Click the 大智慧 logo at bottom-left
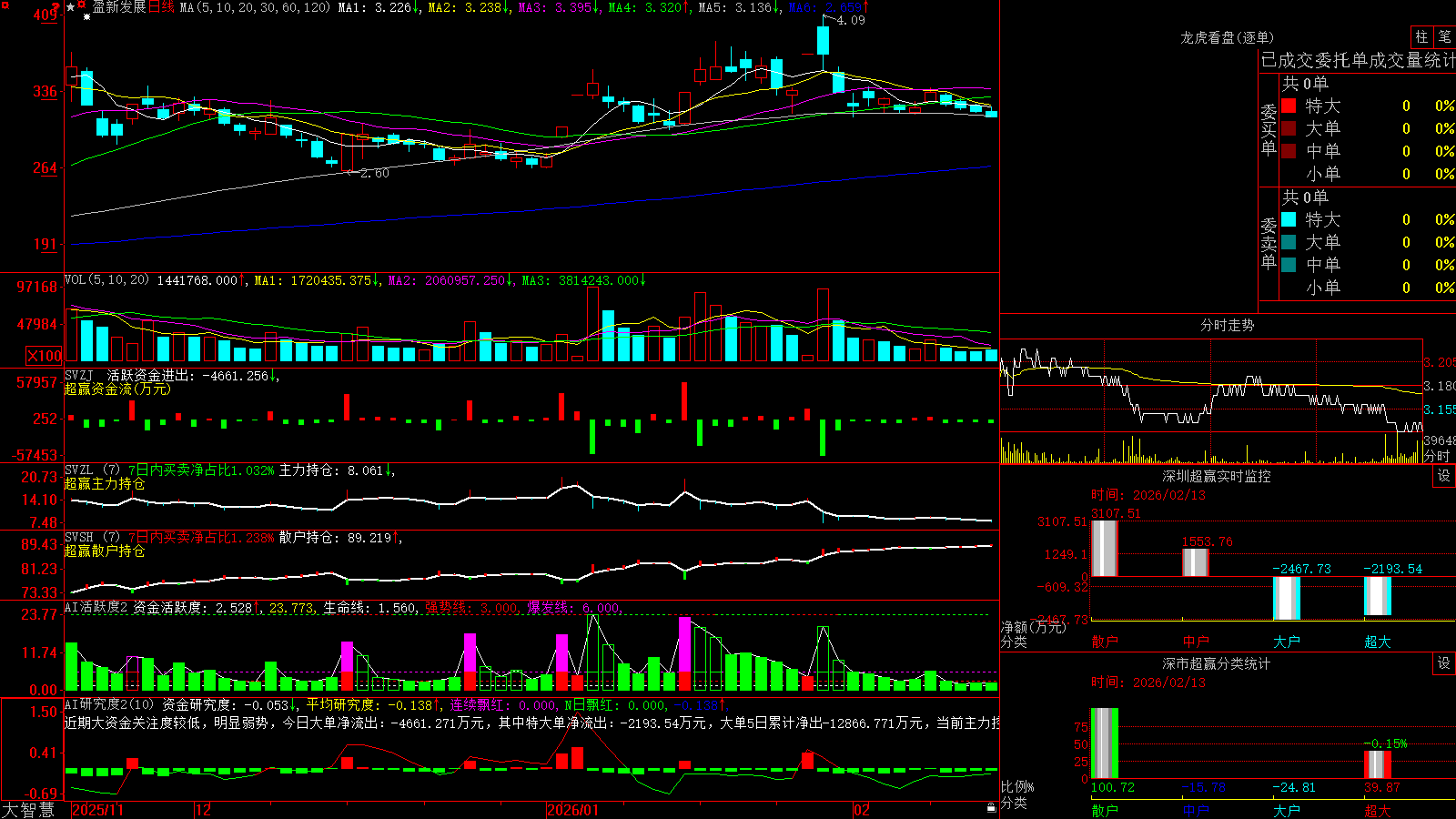The image size is (1456, 819). click(28, 810)
